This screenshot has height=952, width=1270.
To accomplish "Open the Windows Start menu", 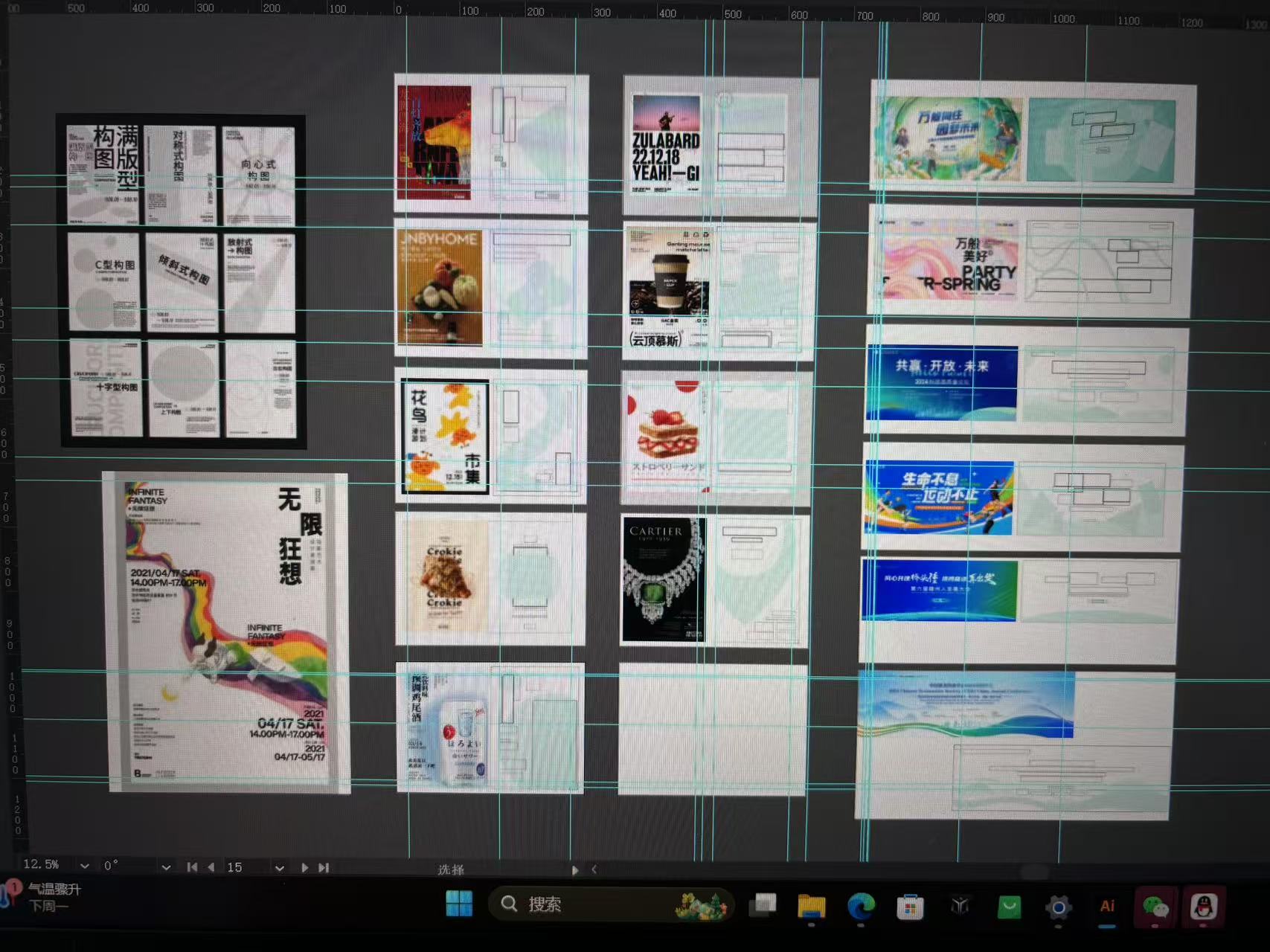I will tap(459, 904).
